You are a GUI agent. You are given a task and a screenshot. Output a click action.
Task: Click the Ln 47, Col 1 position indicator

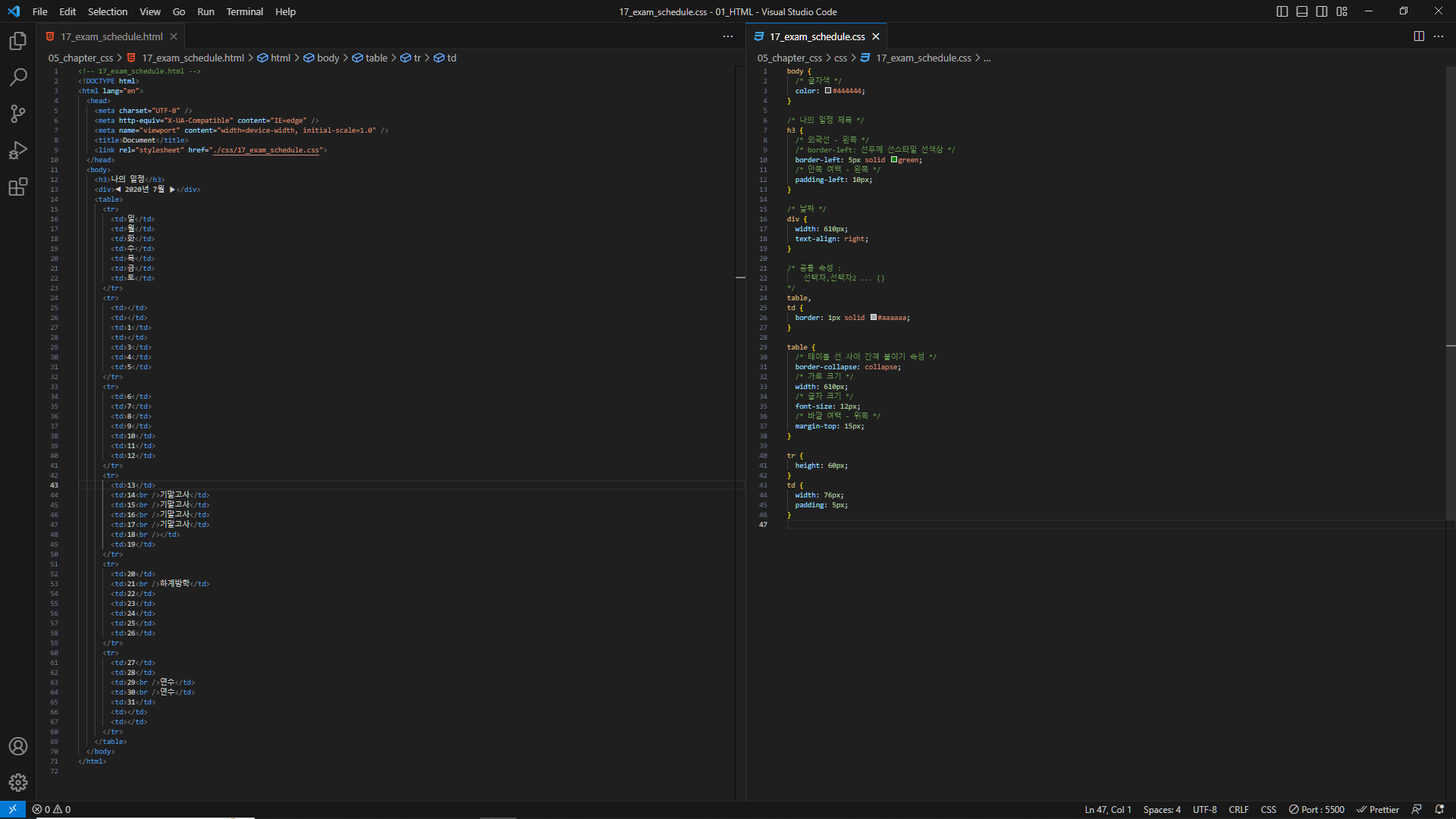tap(1107, 809)
